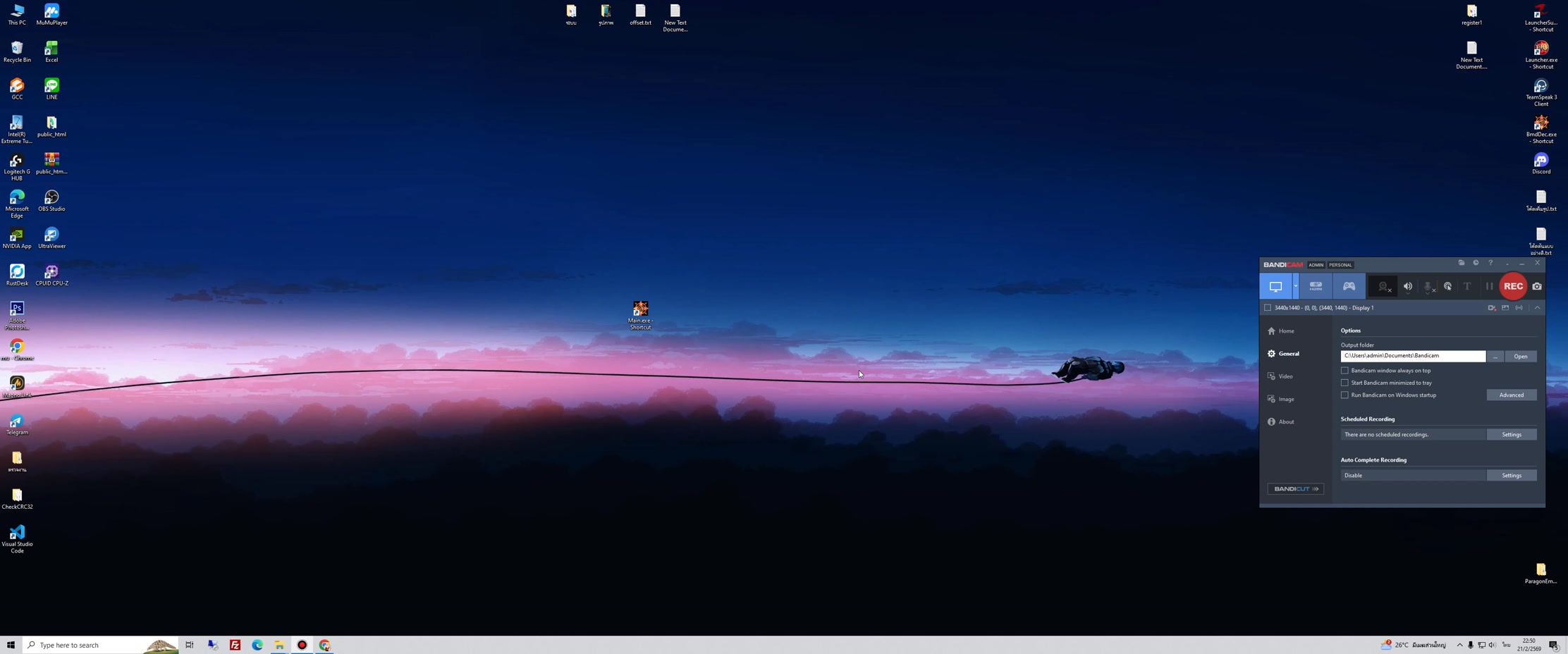Switch to Game Recording mode gamepad icon
Image resolution: width=1568 pixels, height=654 pixels.
(1349, 286)
